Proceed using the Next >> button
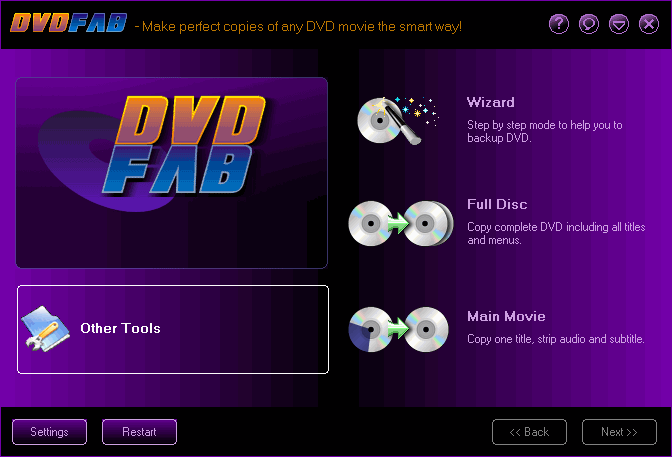Image resolution: width=672 pixels, height=457 pixels. tap(619, 432)
